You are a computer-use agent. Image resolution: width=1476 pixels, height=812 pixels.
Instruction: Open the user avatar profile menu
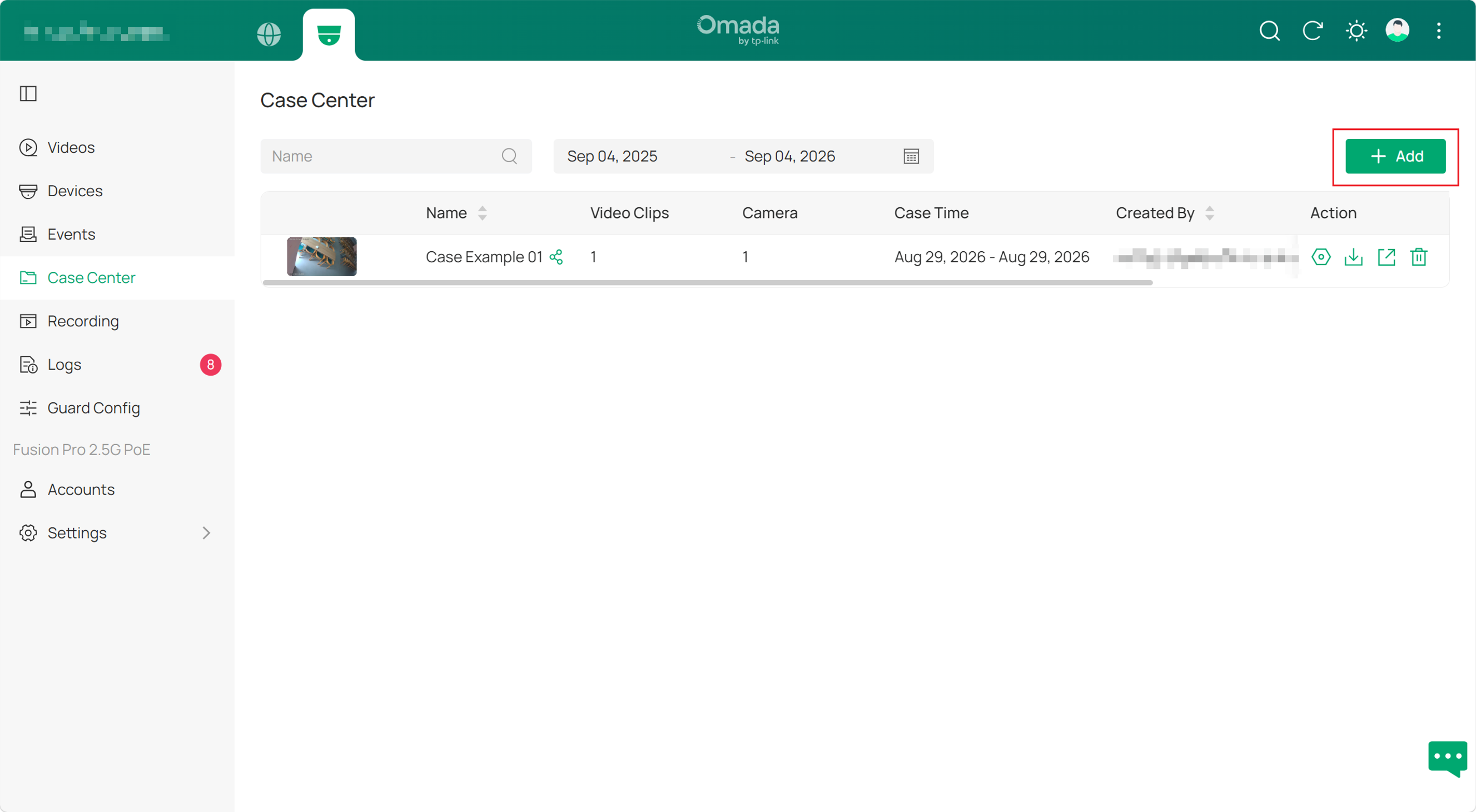click(1398, 31)
